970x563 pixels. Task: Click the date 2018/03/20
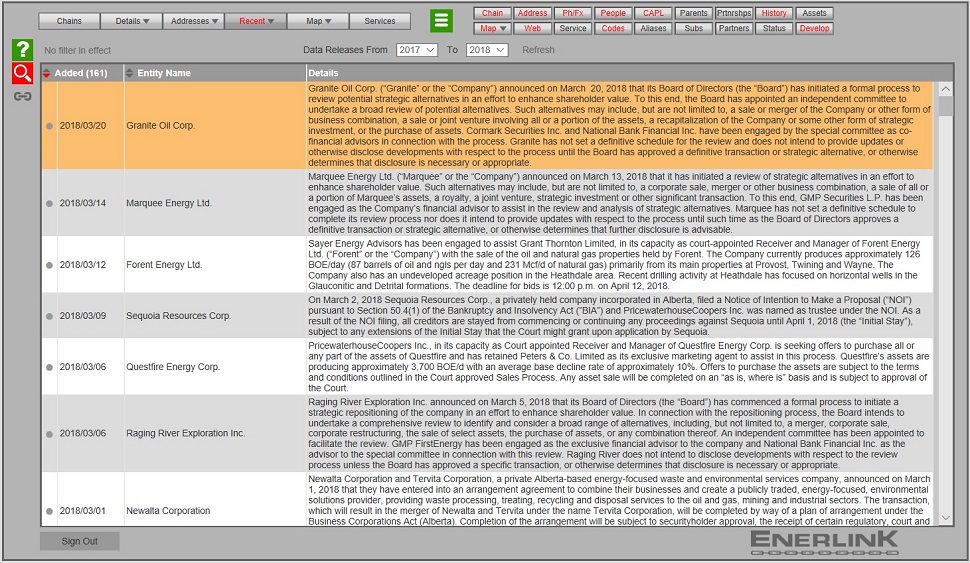coord(83,126)
